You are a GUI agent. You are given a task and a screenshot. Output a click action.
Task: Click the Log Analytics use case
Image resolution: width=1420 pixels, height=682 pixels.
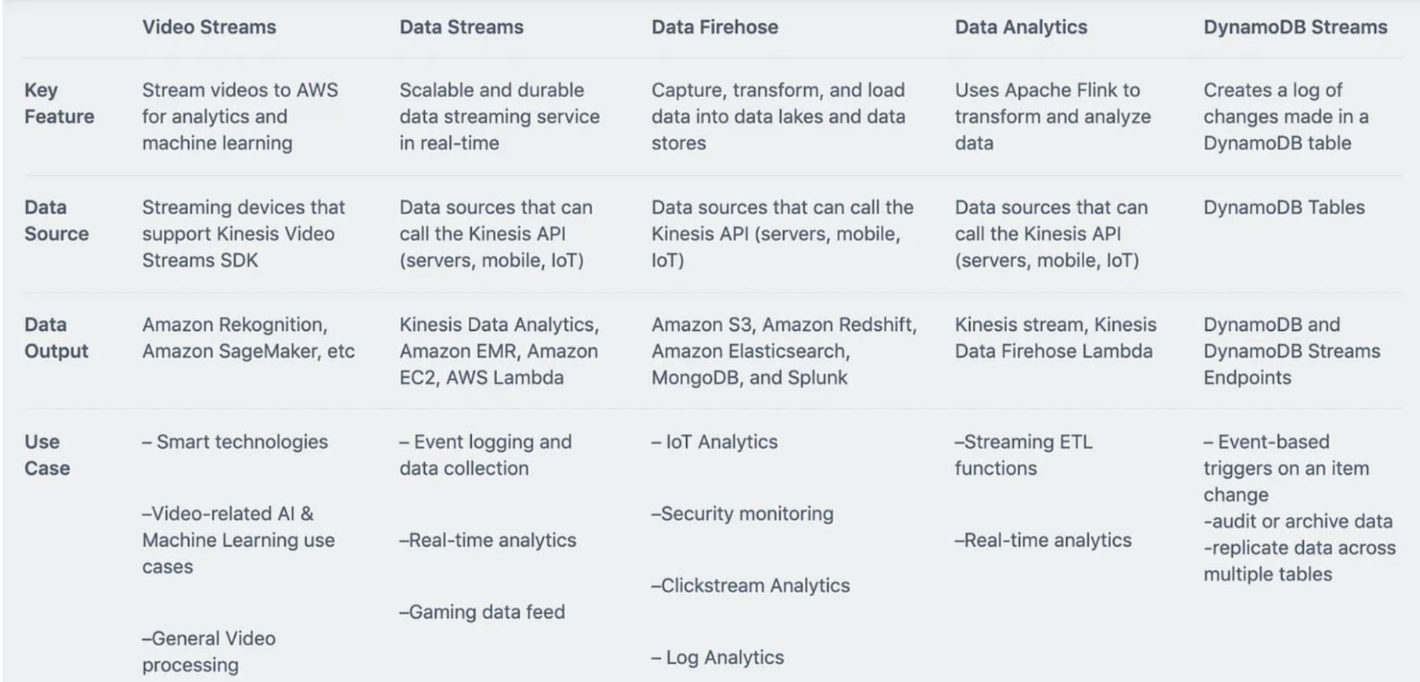point(718,657)
